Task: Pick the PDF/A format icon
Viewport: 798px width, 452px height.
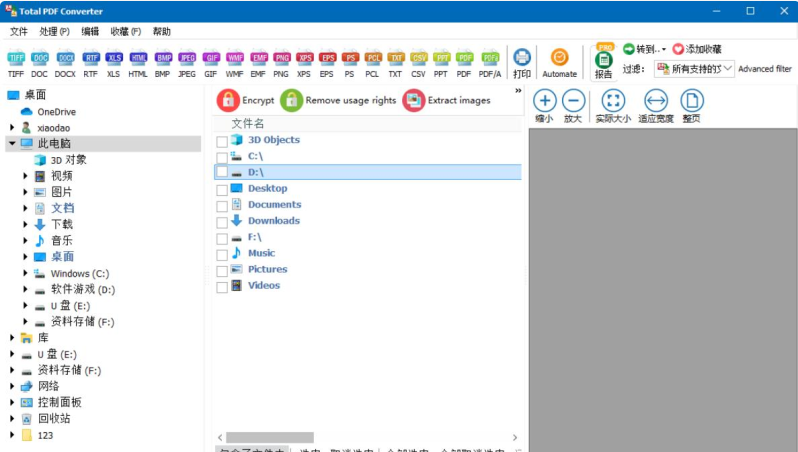Action: click(490, 64)
